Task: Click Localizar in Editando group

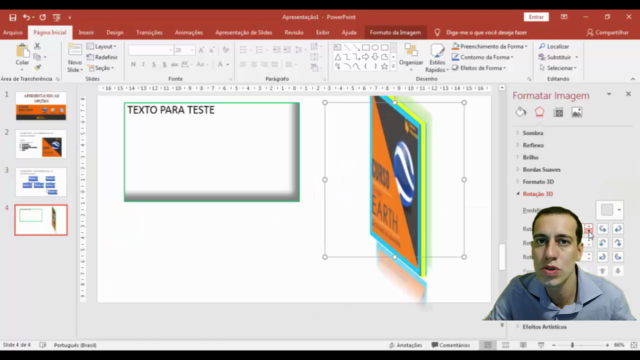Action: pyautogui.click(x=554, y=47)
